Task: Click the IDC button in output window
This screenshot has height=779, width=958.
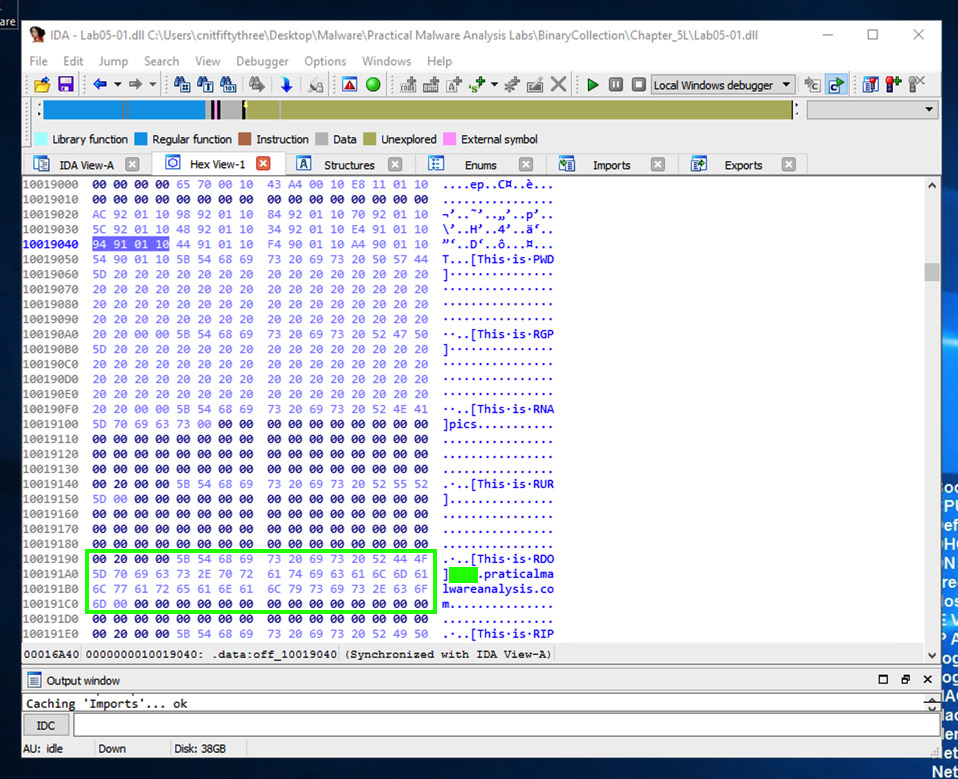Action: coord(46,725)
